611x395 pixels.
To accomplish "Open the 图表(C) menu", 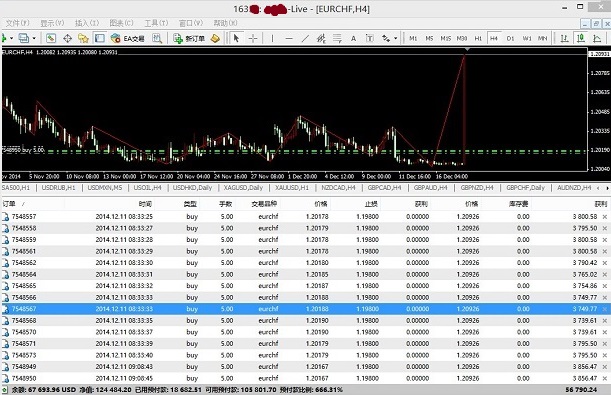I will (121, 23).
